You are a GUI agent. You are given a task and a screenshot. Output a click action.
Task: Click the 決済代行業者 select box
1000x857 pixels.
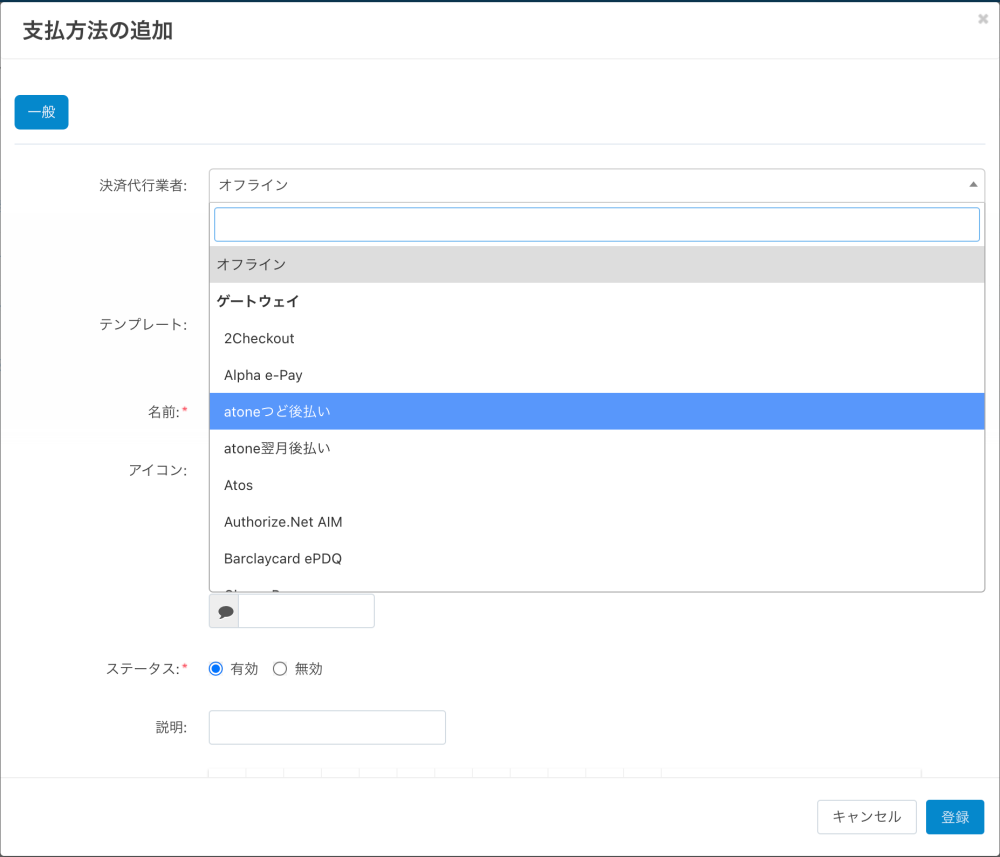coord(590,185)
